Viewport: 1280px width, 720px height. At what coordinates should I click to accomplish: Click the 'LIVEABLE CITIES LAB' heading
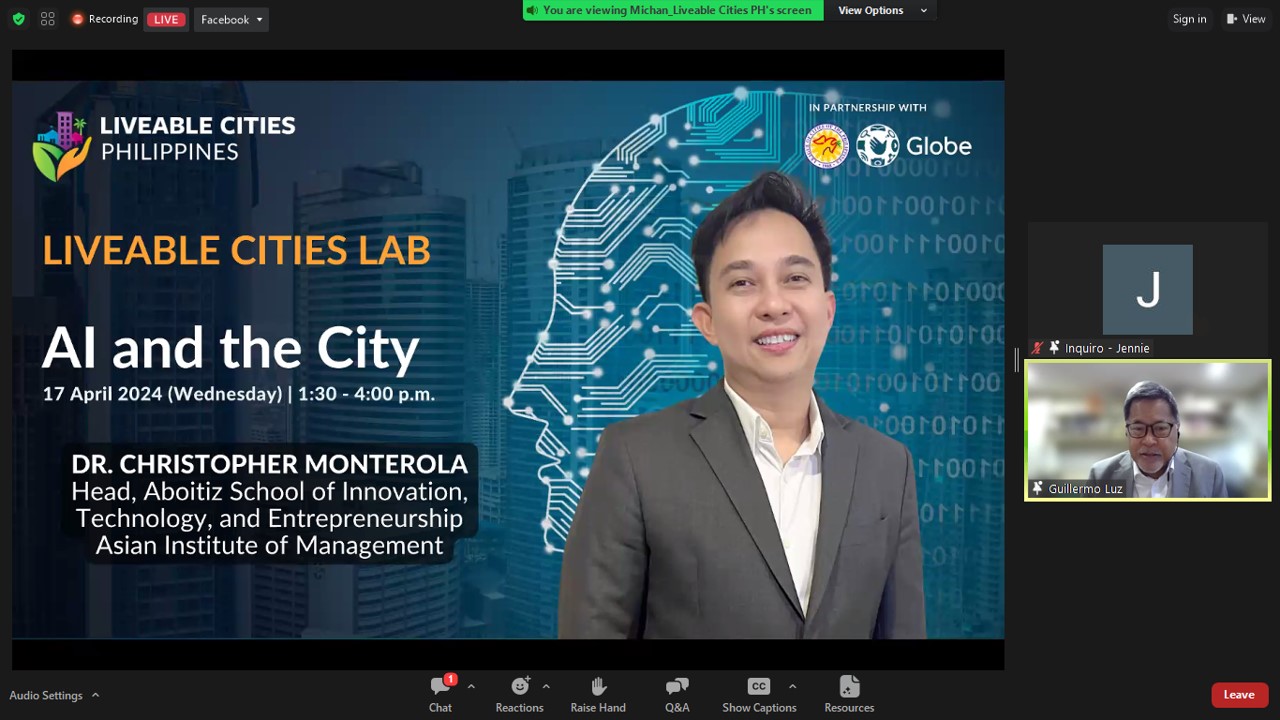pyautogui.click(x=236, y=250)
